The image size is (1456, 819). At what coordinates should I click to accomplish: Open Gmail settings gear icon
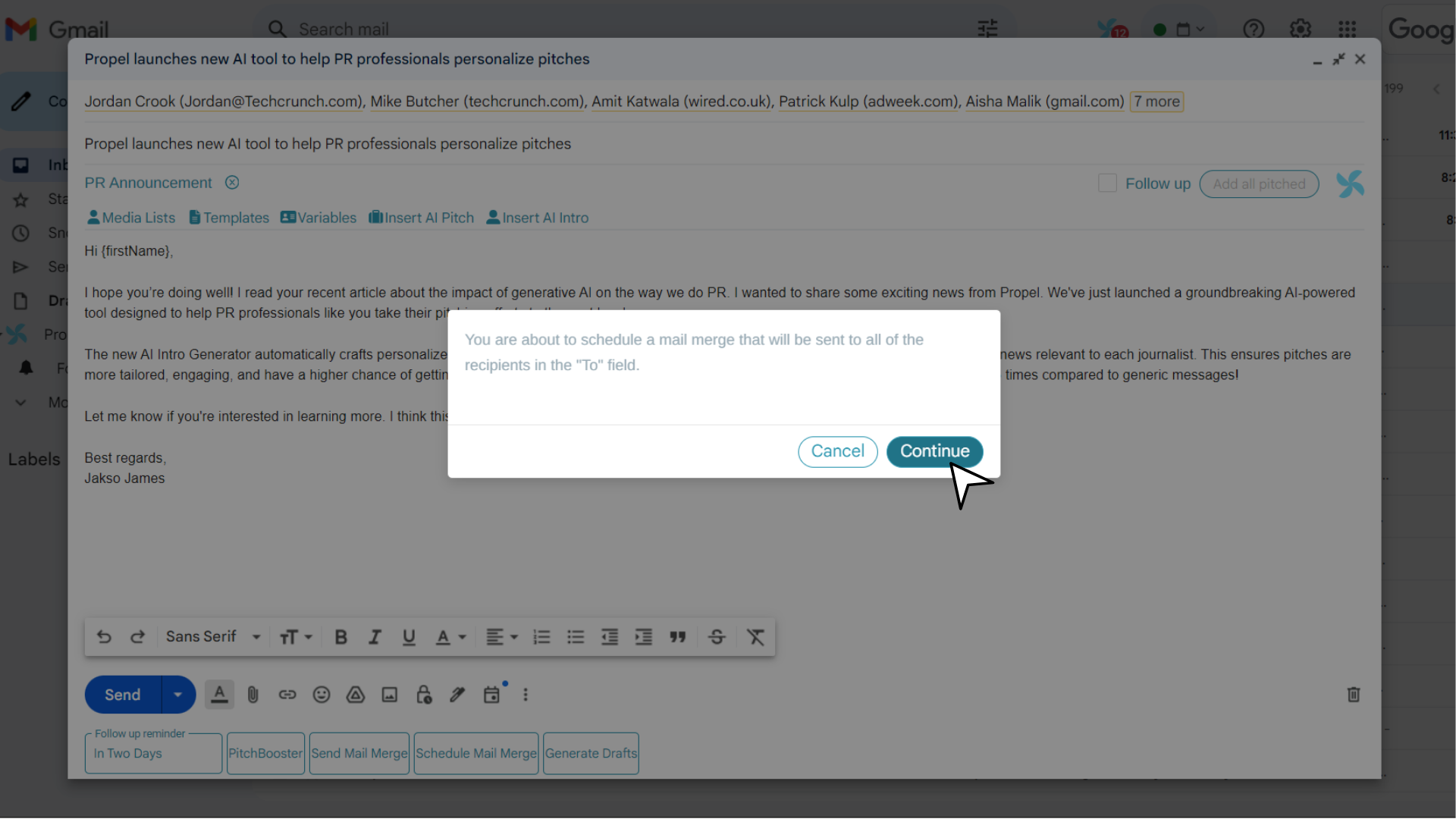[x=1301, y=30]
